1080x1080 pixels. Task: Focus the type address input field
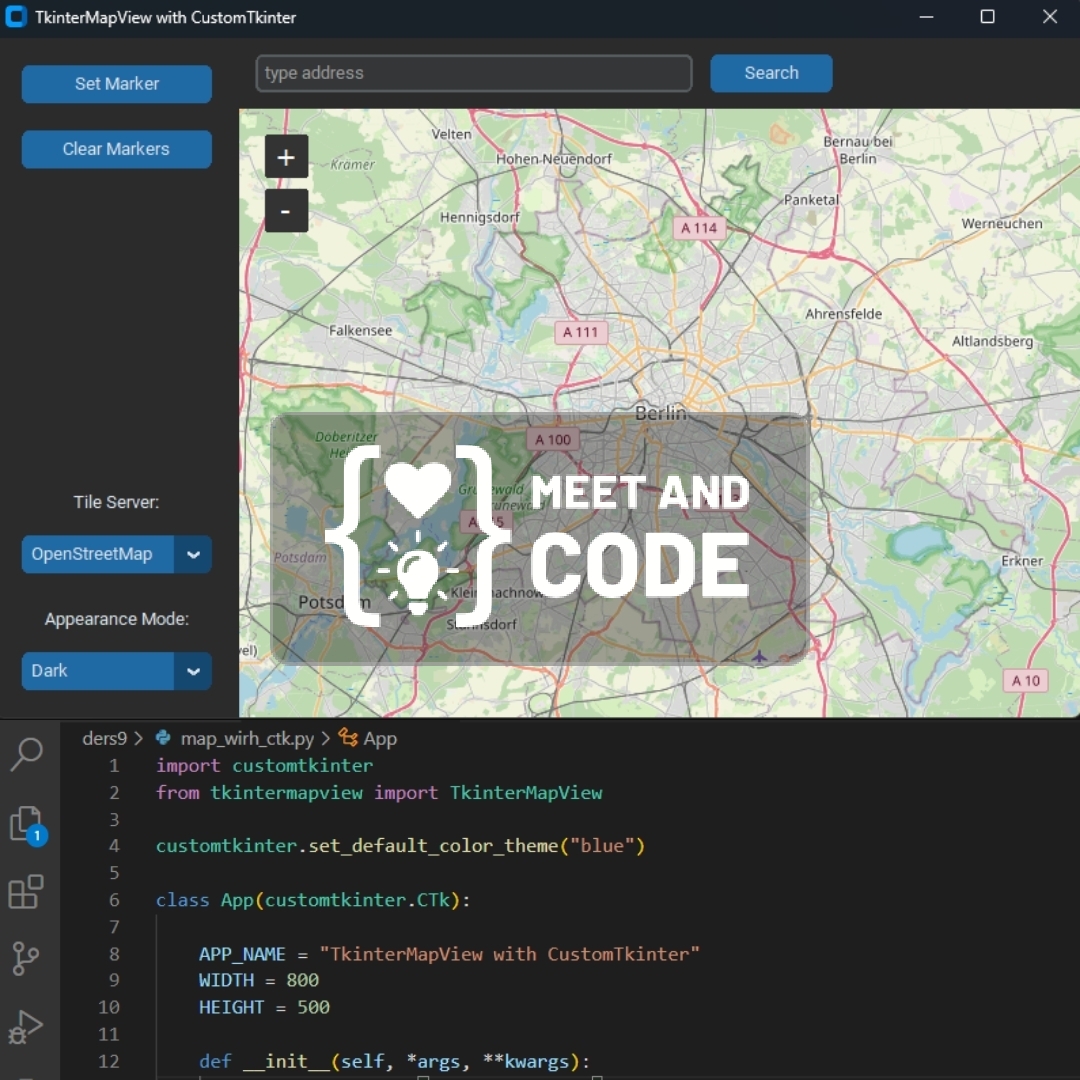pos(474,73)
